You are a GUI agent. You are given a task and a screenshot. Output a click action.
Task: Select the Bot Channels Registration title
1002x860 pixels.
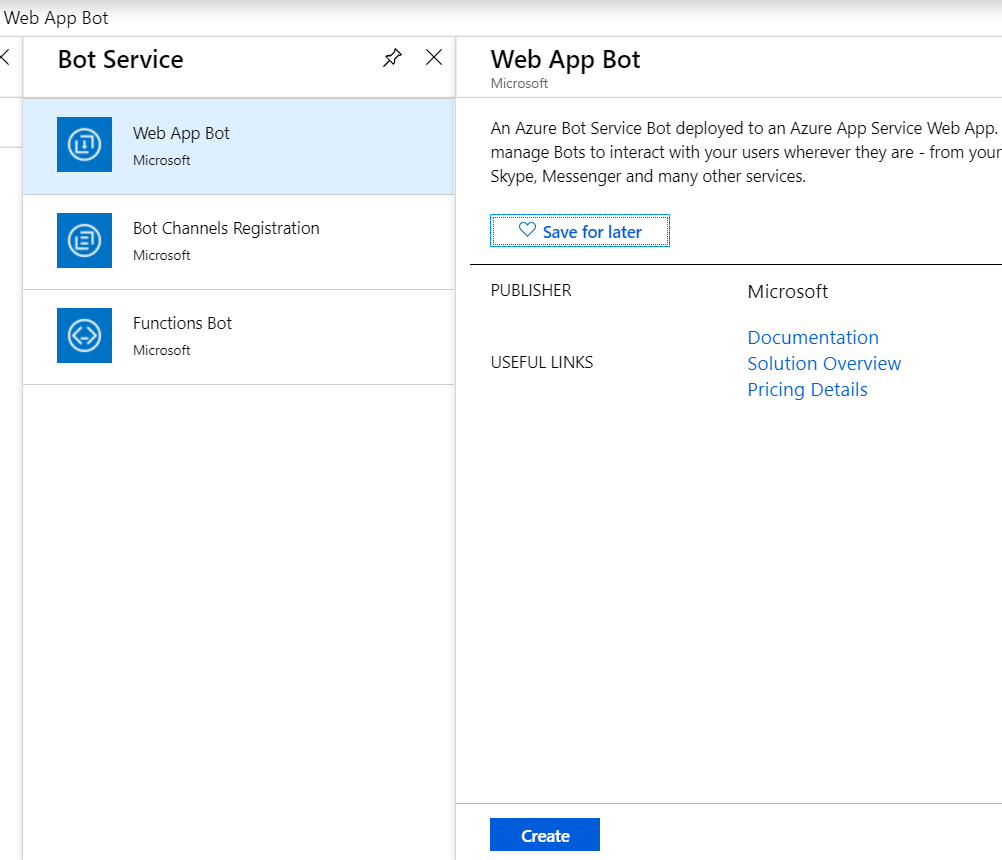coord(226,228)
